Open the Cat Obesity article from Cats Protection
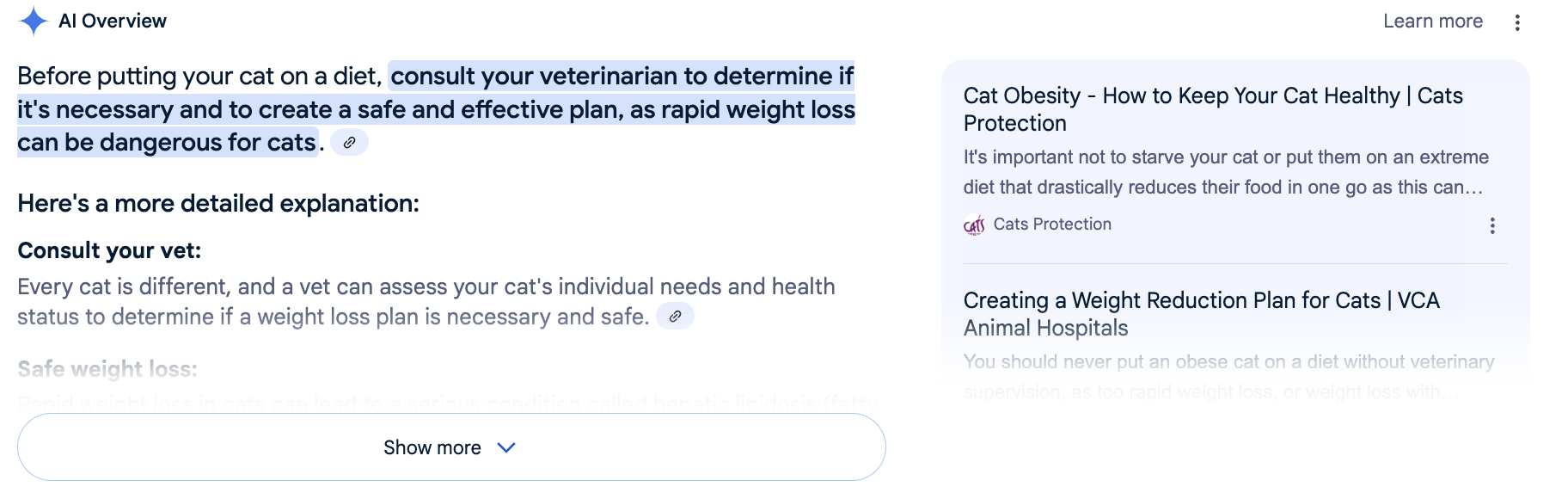The image size is (1568, 499). coord(1212,109)
